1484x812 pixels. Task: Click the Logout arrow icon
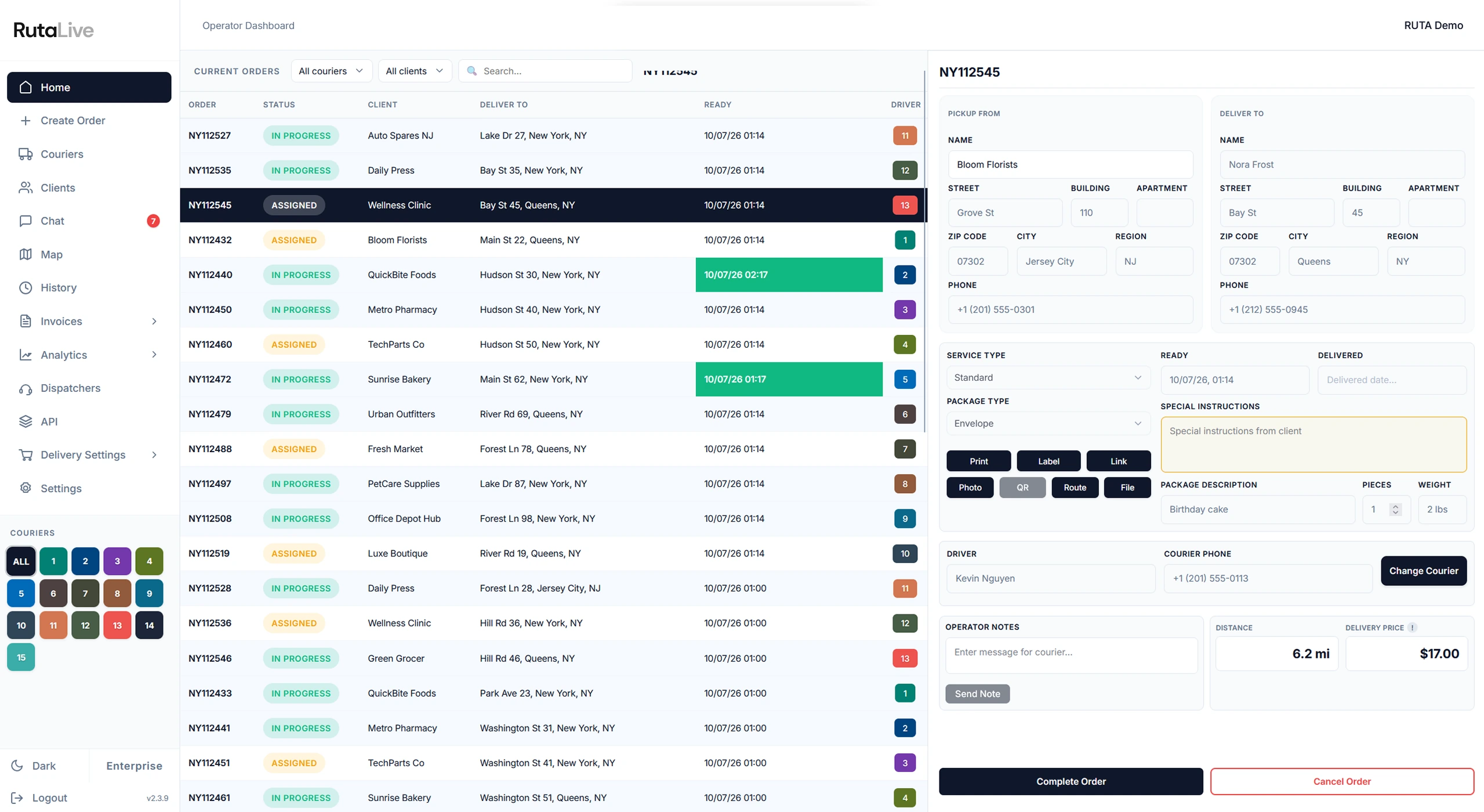click(x=17, y=798)
